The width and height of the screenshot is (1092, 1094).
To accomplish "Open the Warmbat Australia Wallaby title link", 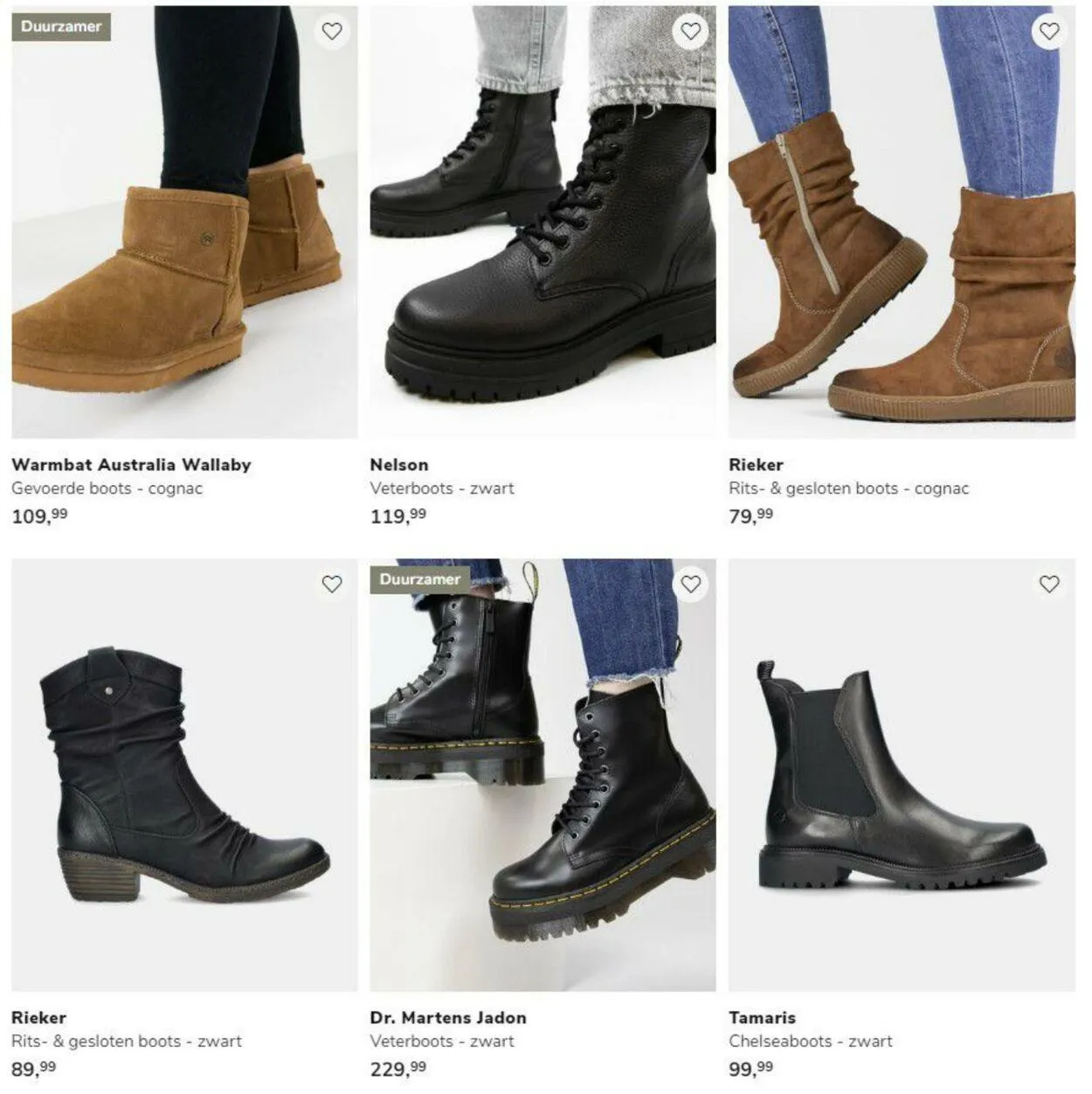I will pos(131,465).
